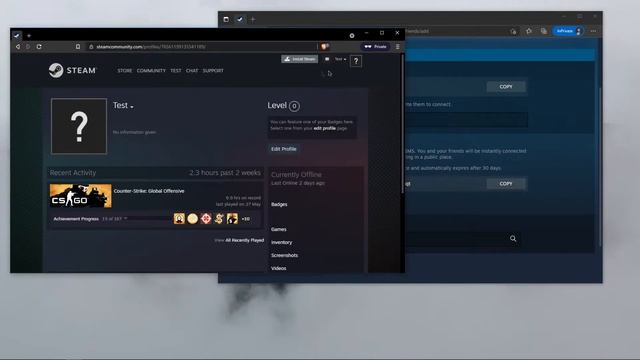Click the Private window indicator
The width and height of the screenshot is (640, 360).
coord(376,47)
